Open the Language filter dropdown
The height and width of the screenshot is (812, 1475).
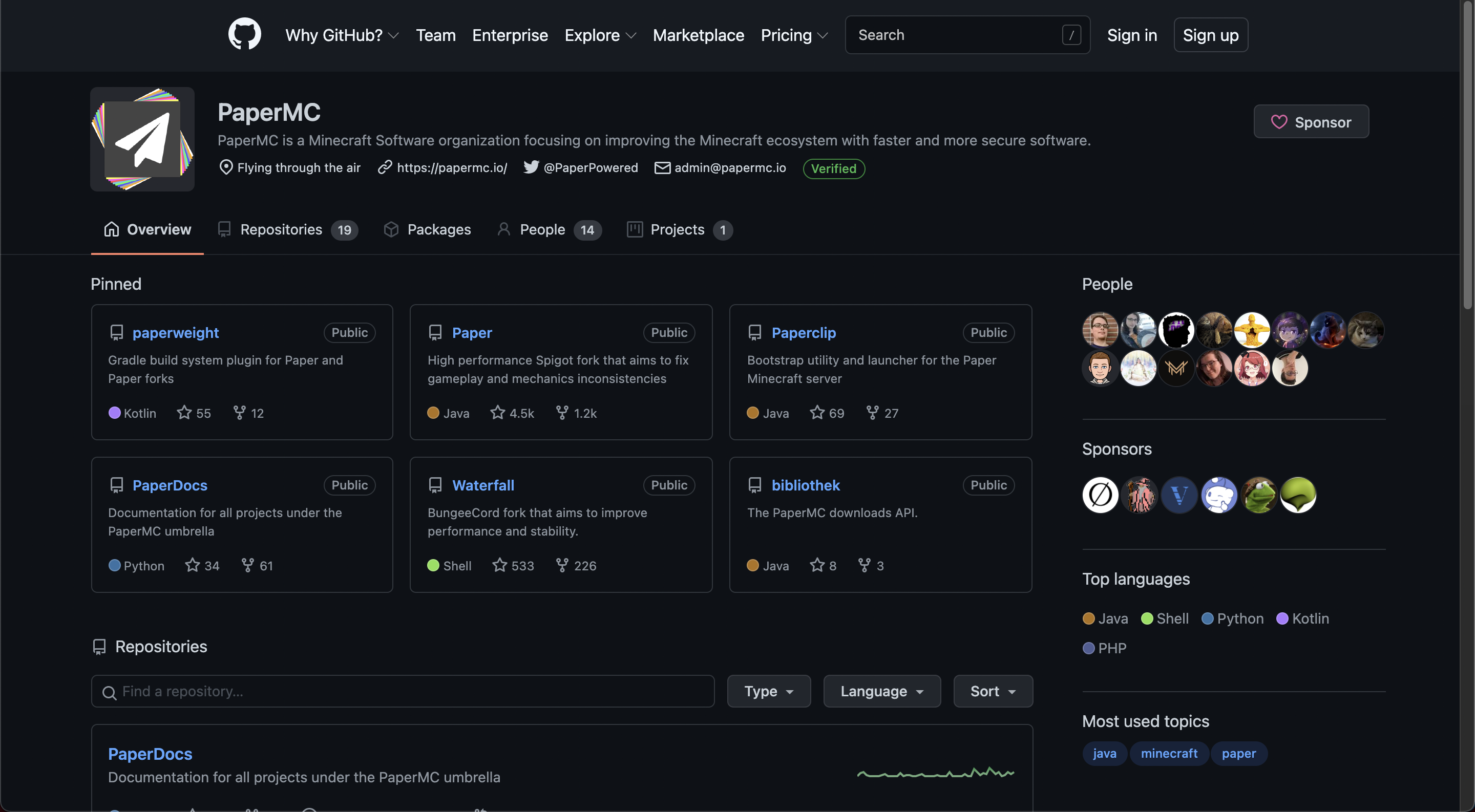click(x=881, y=691)
